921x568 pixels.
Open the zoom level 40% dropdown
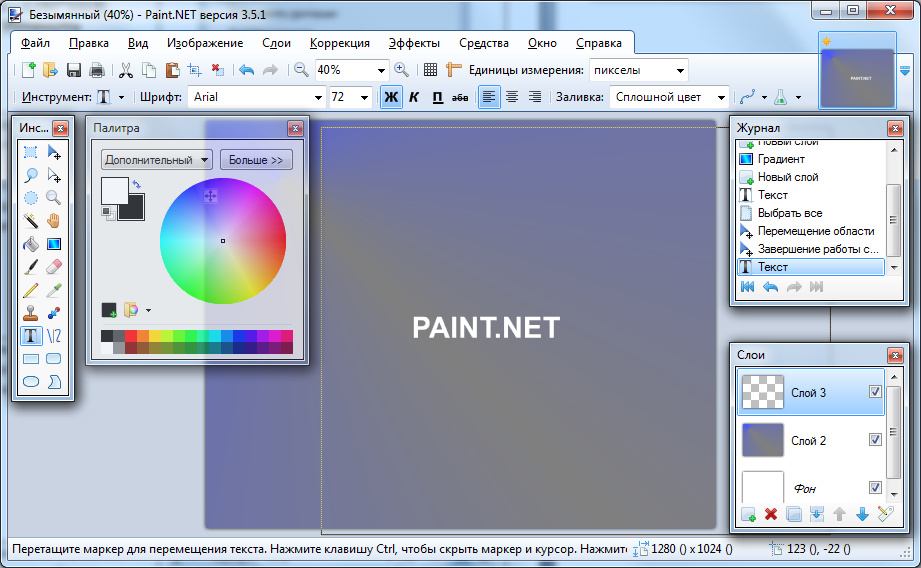[x=381, y=70]
